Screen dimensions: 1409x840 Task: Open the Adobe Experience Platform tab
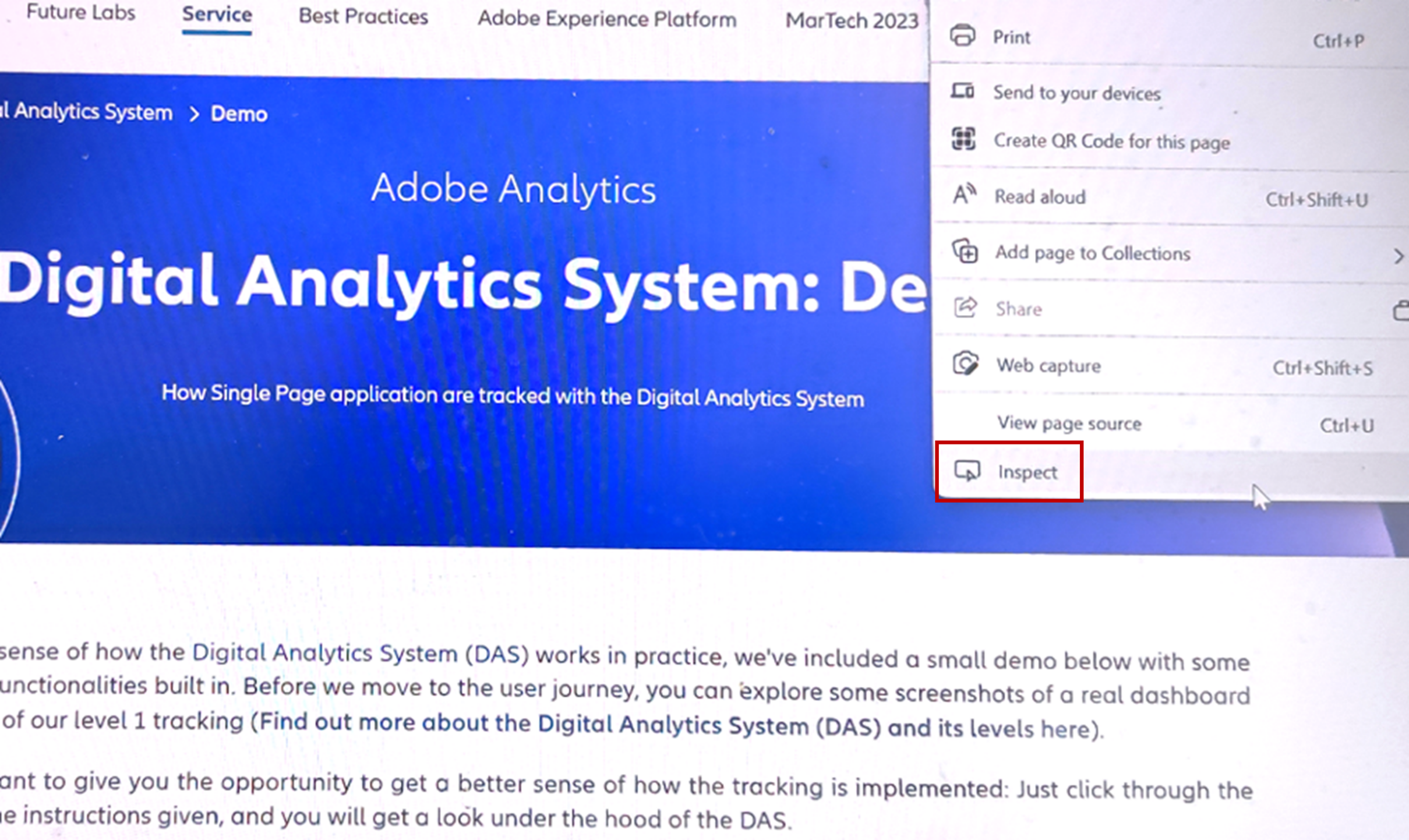click(606, 19)
